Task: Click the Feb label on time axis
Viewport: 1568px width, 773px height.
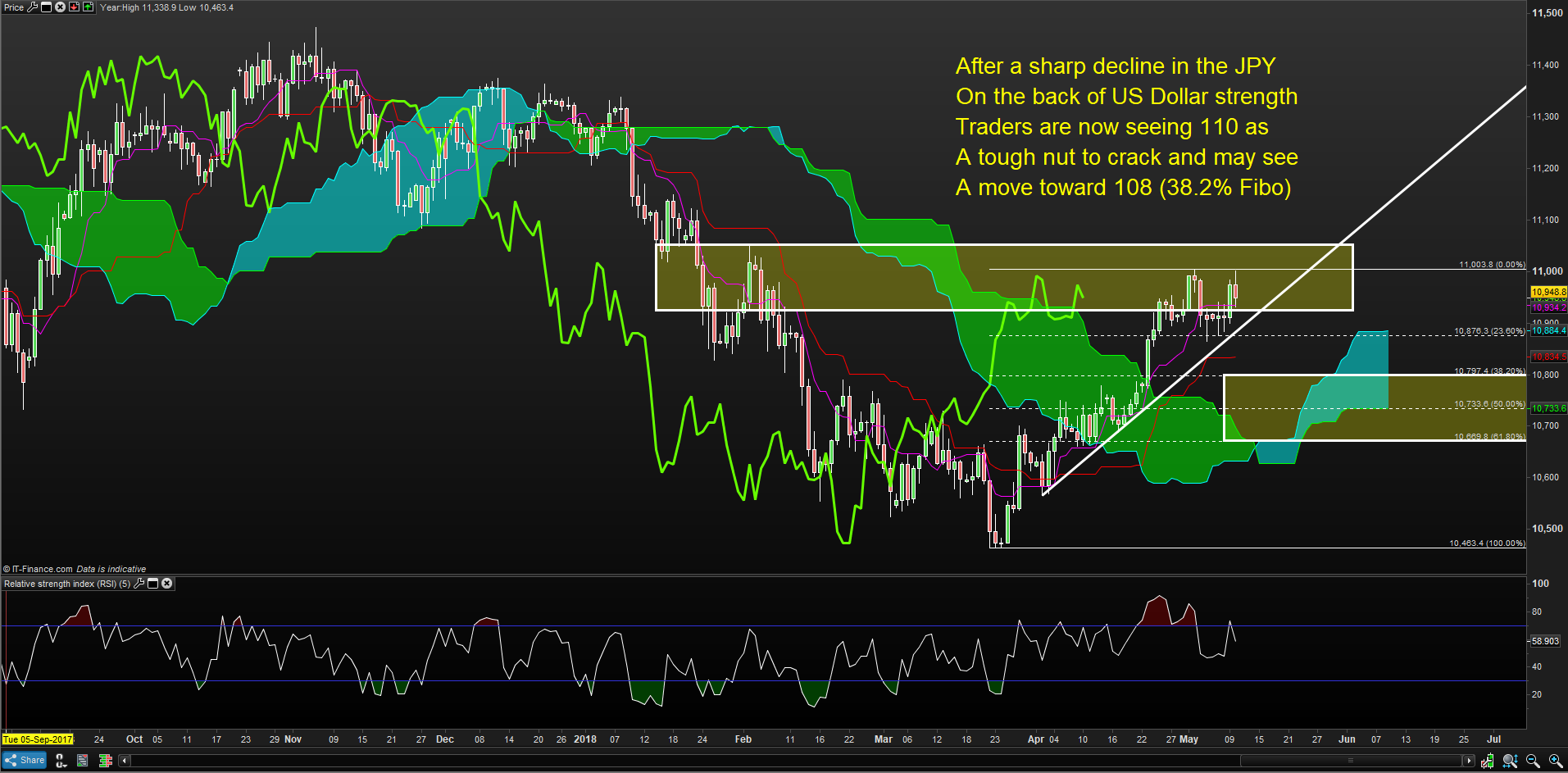Action: 743,739
